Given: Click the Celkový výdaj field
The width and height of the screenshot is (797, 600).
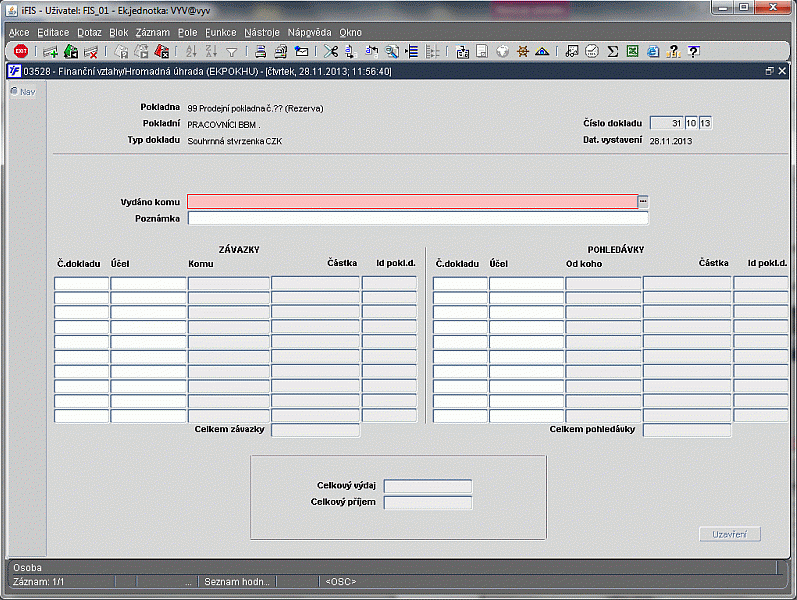Looking at the screenshot, I should [x=428, y=486].
